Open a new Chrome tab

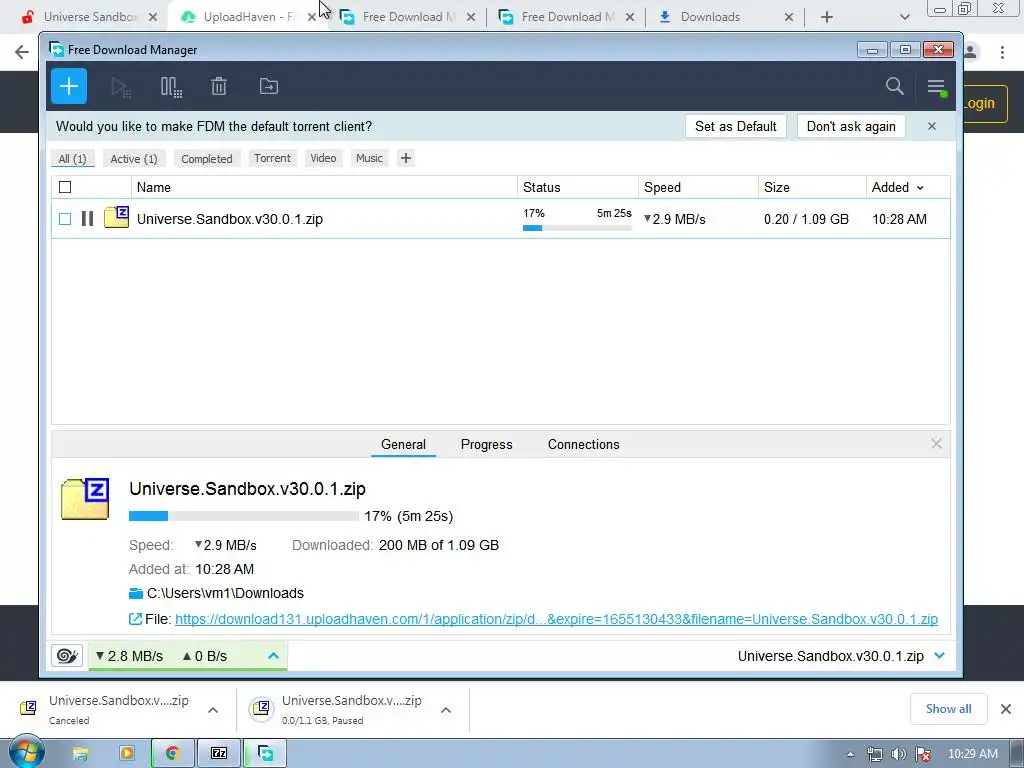[x=827, y=17]
